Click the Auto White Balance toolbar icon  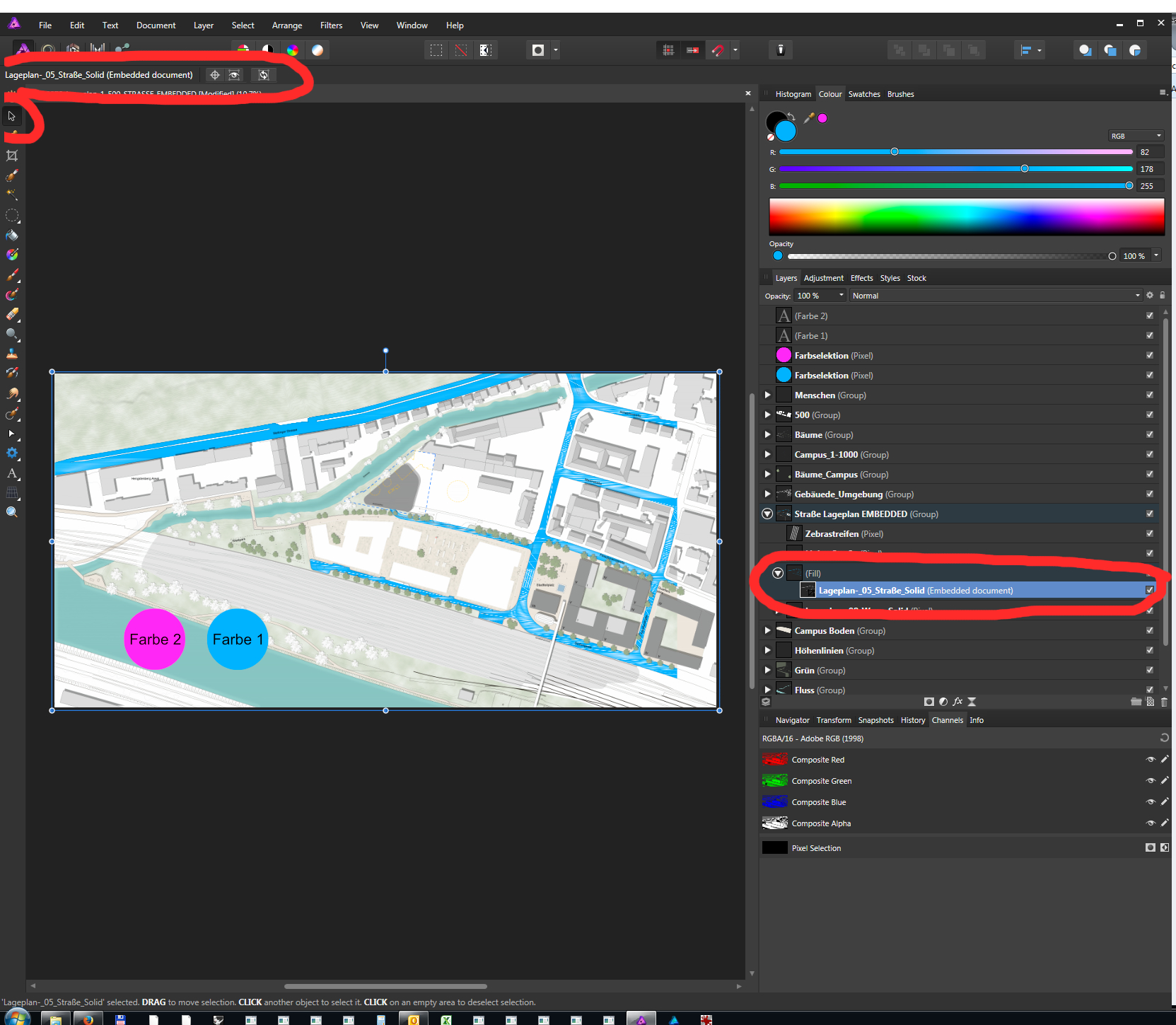click(318, 50)
